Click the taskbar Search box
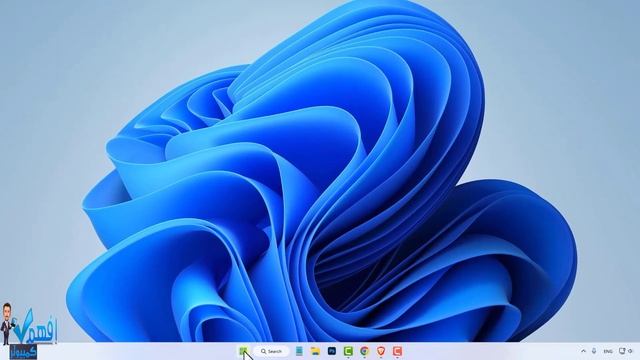 click(x=272, y=351)
